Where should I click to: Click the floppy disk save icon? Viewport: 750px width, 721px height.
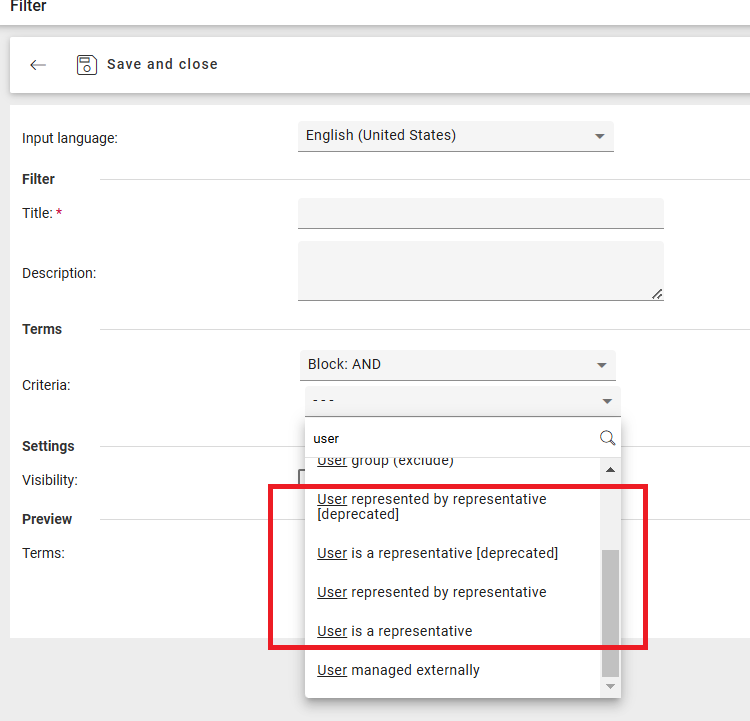87,65
